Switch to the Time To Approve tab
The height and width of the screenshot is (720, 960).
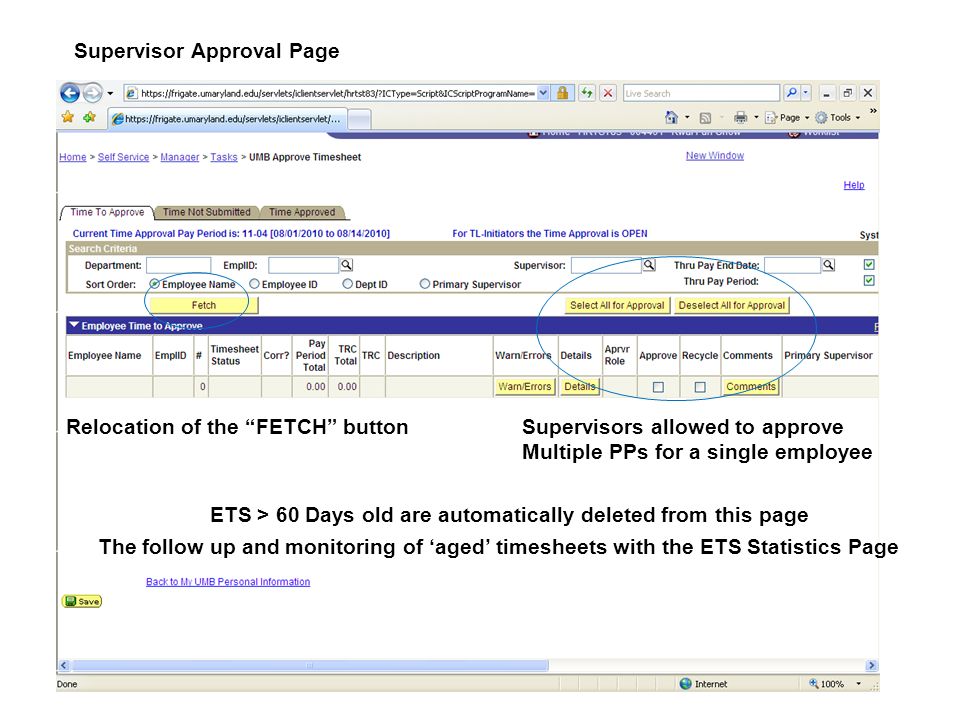pyautogui.click(x=107, y=212)
